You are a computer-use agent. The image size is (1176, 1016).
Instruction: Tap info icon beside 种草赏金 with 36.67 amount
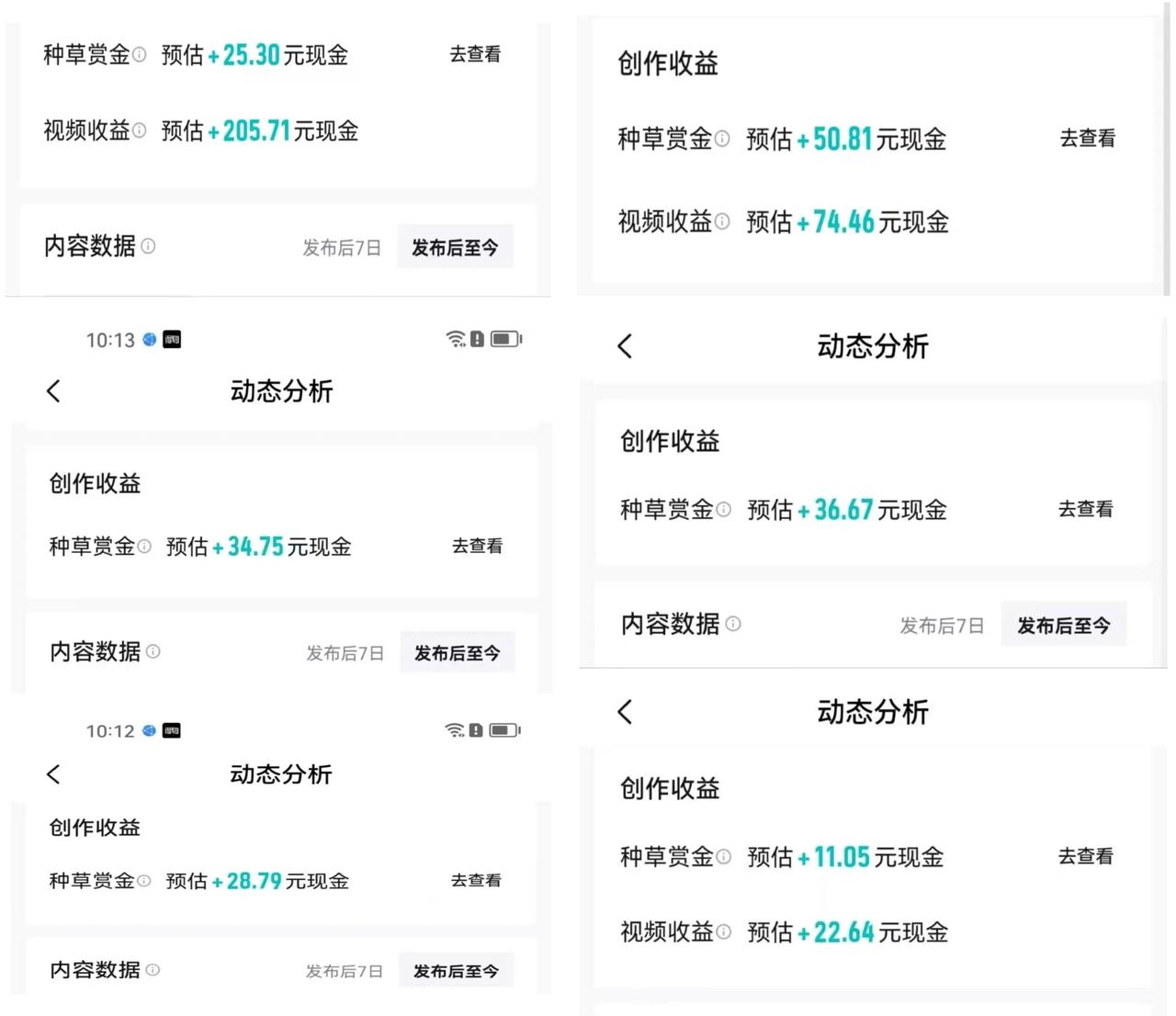724,510
